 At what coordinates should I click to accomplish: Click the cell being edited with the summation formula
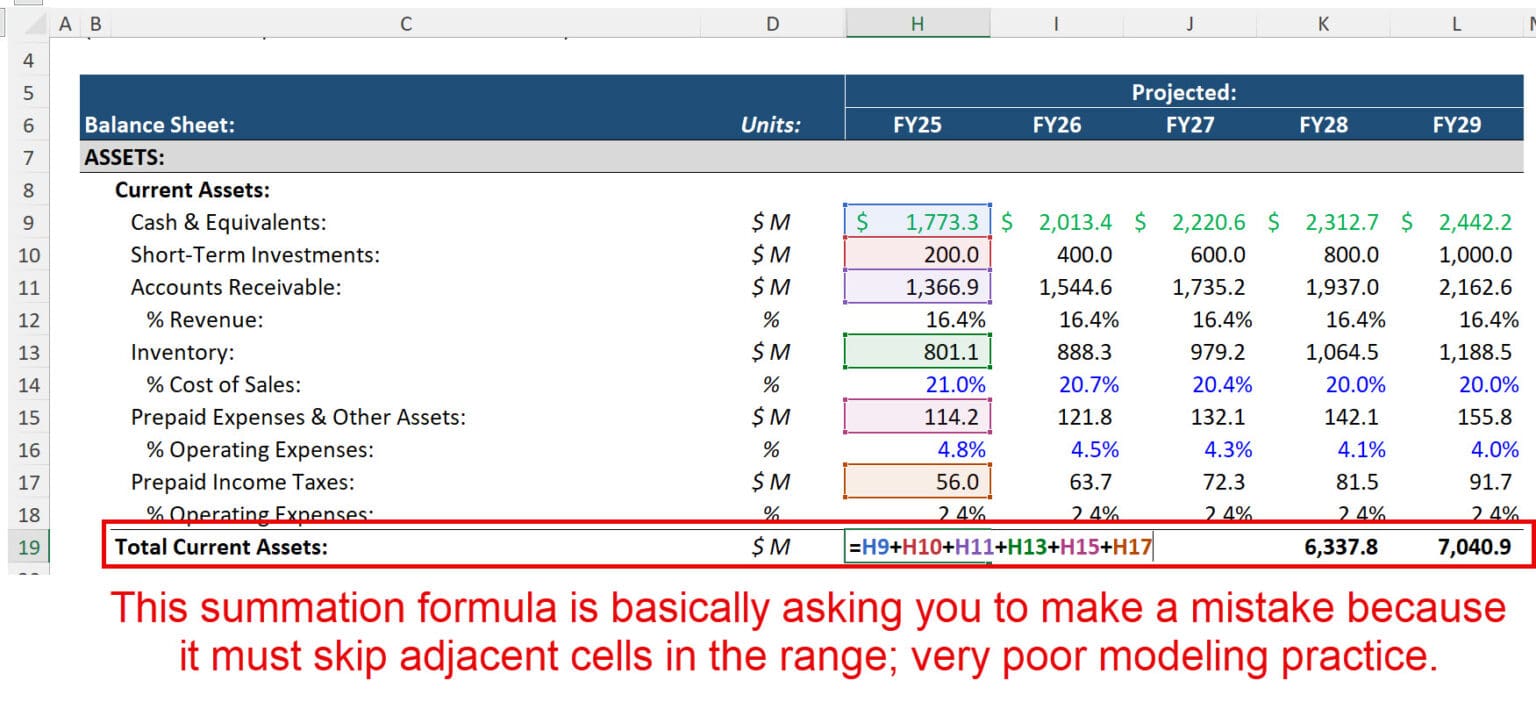[x=917, y=547]
